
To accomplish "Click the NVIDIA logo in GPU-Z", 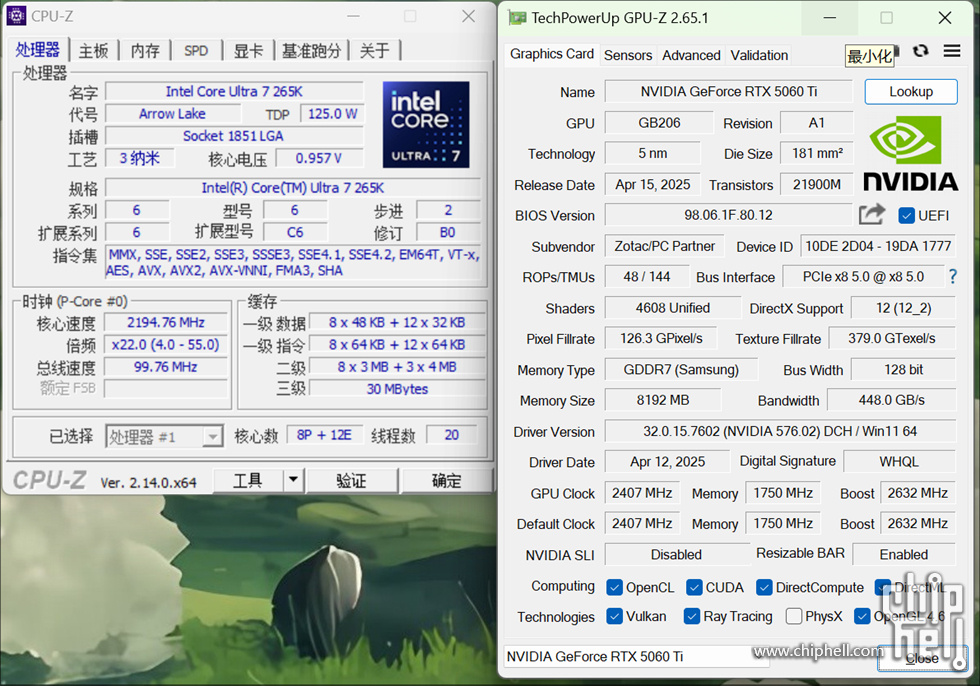I will point(911,154).
